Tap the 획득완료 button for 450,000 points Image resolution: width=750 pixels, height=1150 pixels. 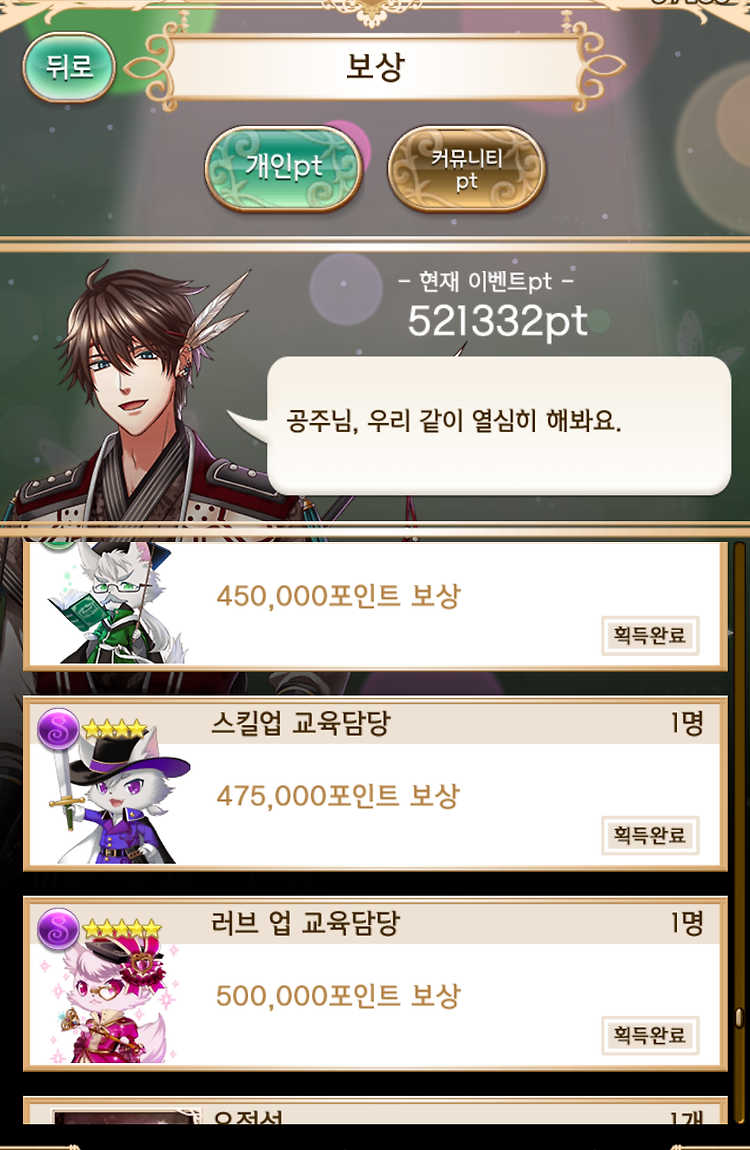point(650,635)
